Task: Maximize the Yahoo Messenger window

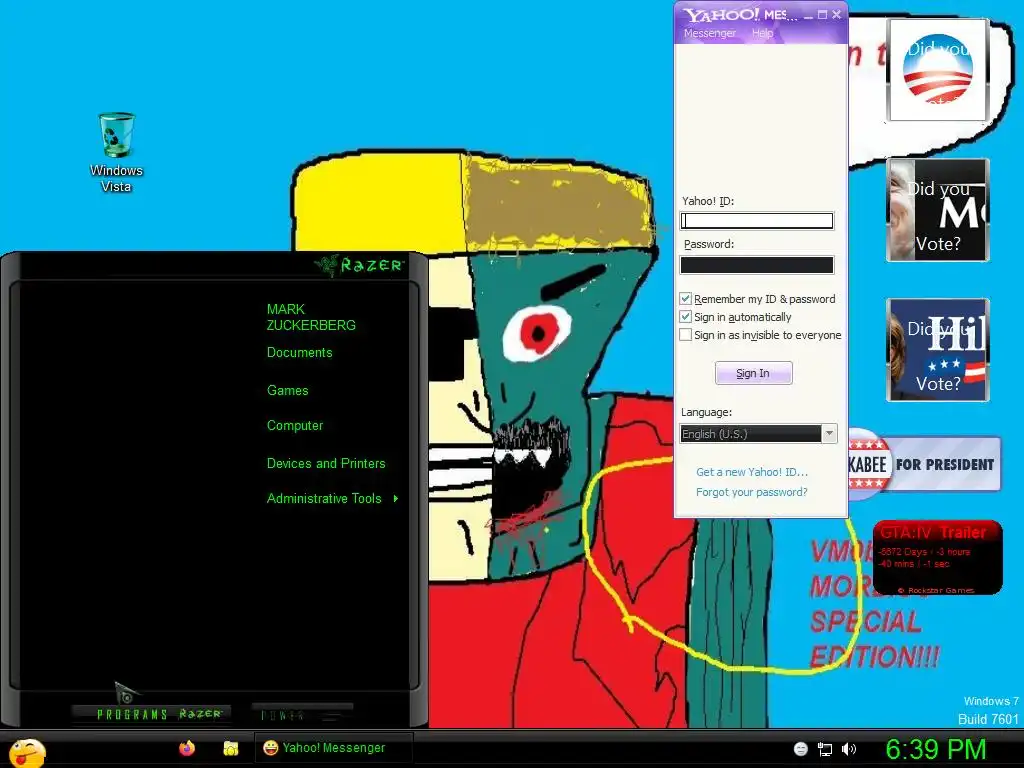Action: click(822, 14)
